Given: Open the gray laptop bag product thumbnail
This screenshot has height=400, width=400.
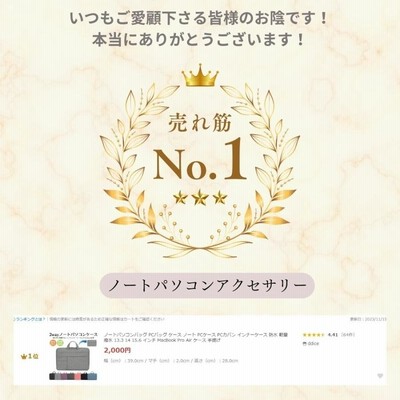Looking at the screenshot, I should [73, 356].
